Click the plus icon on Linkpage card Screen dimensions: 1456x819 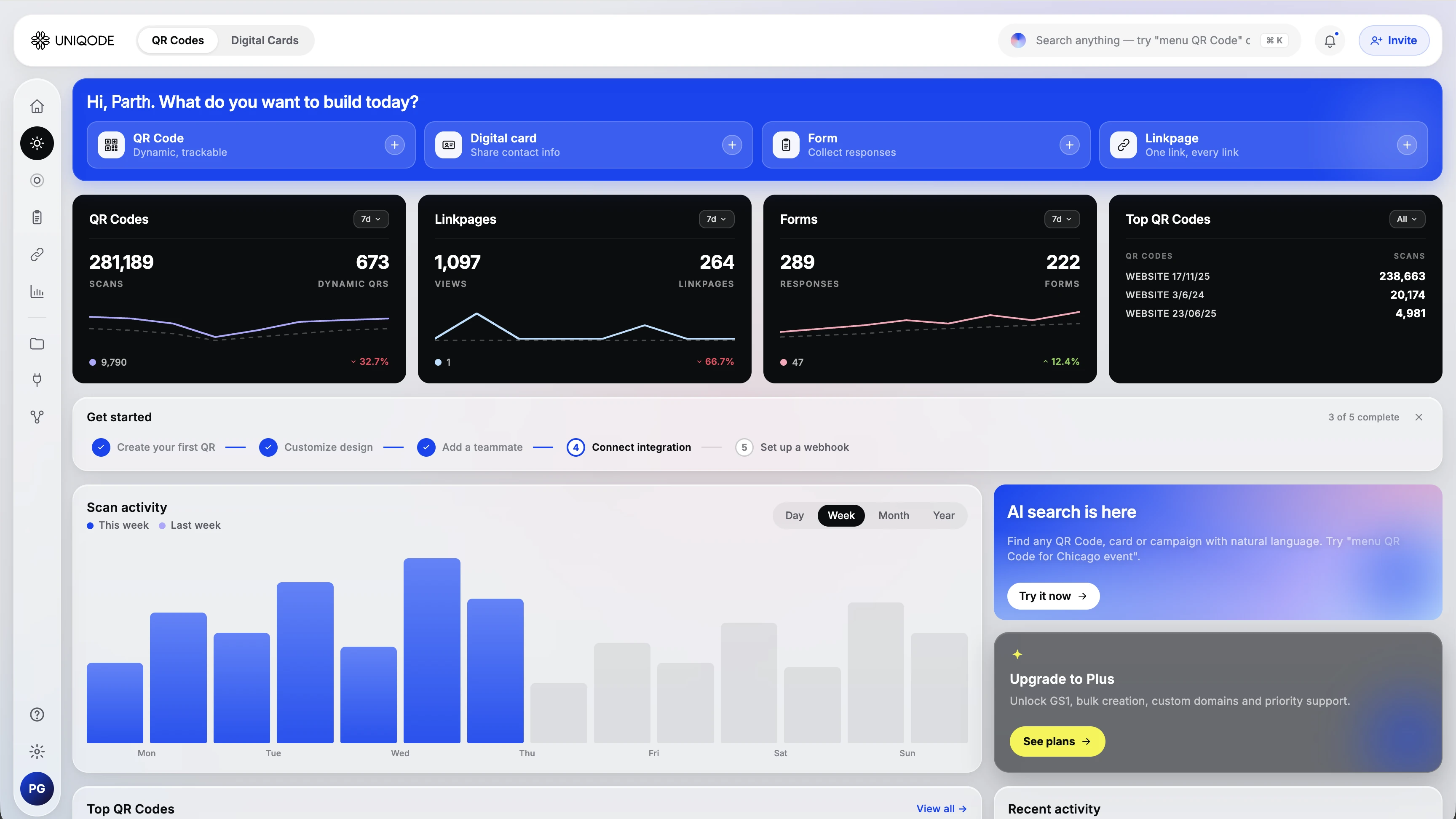[1407, 145]
